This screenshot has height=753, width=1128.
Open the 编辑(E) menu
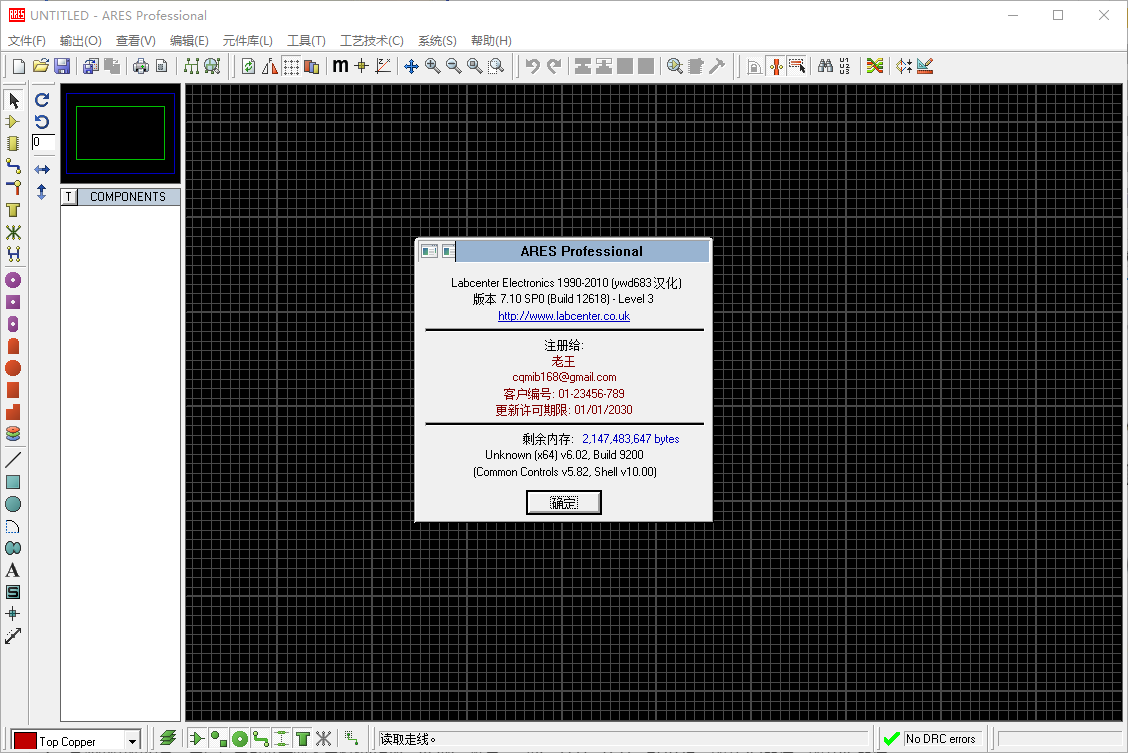tap(189, 41)
